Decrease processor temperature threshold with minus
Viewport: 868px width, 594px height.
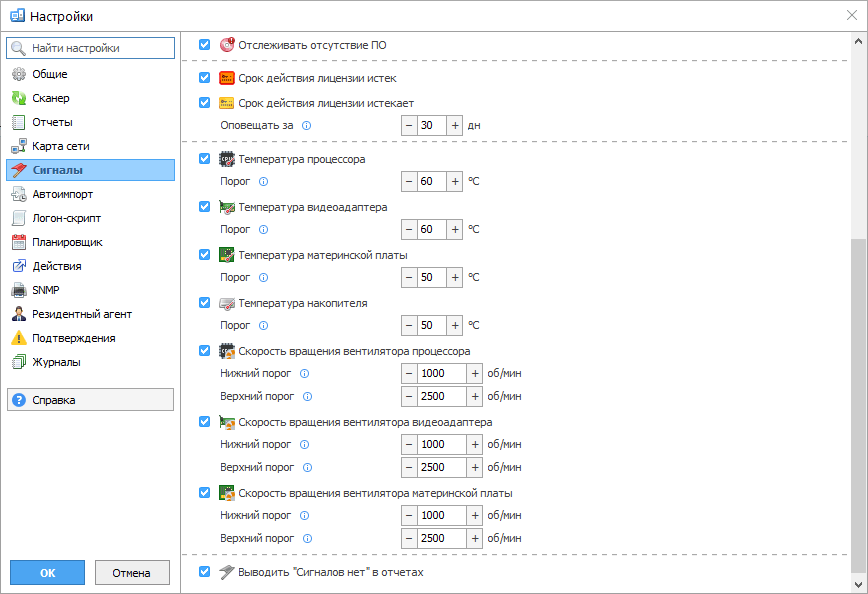click(x=409, y=182)
